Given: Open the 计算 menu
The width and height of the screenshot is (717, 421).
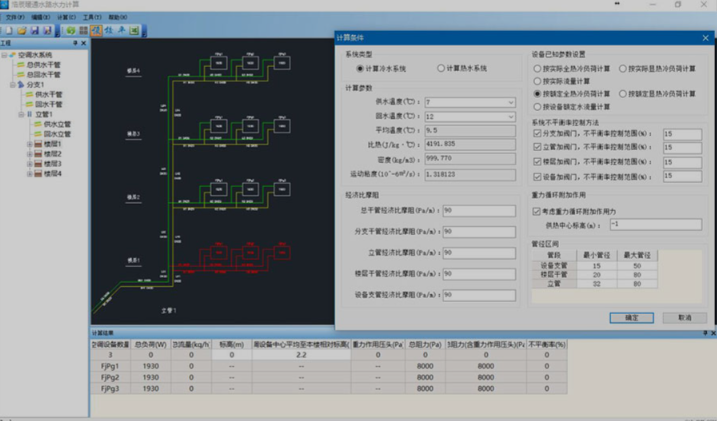Looking at the screenshot, I should (x=67, y=18).
